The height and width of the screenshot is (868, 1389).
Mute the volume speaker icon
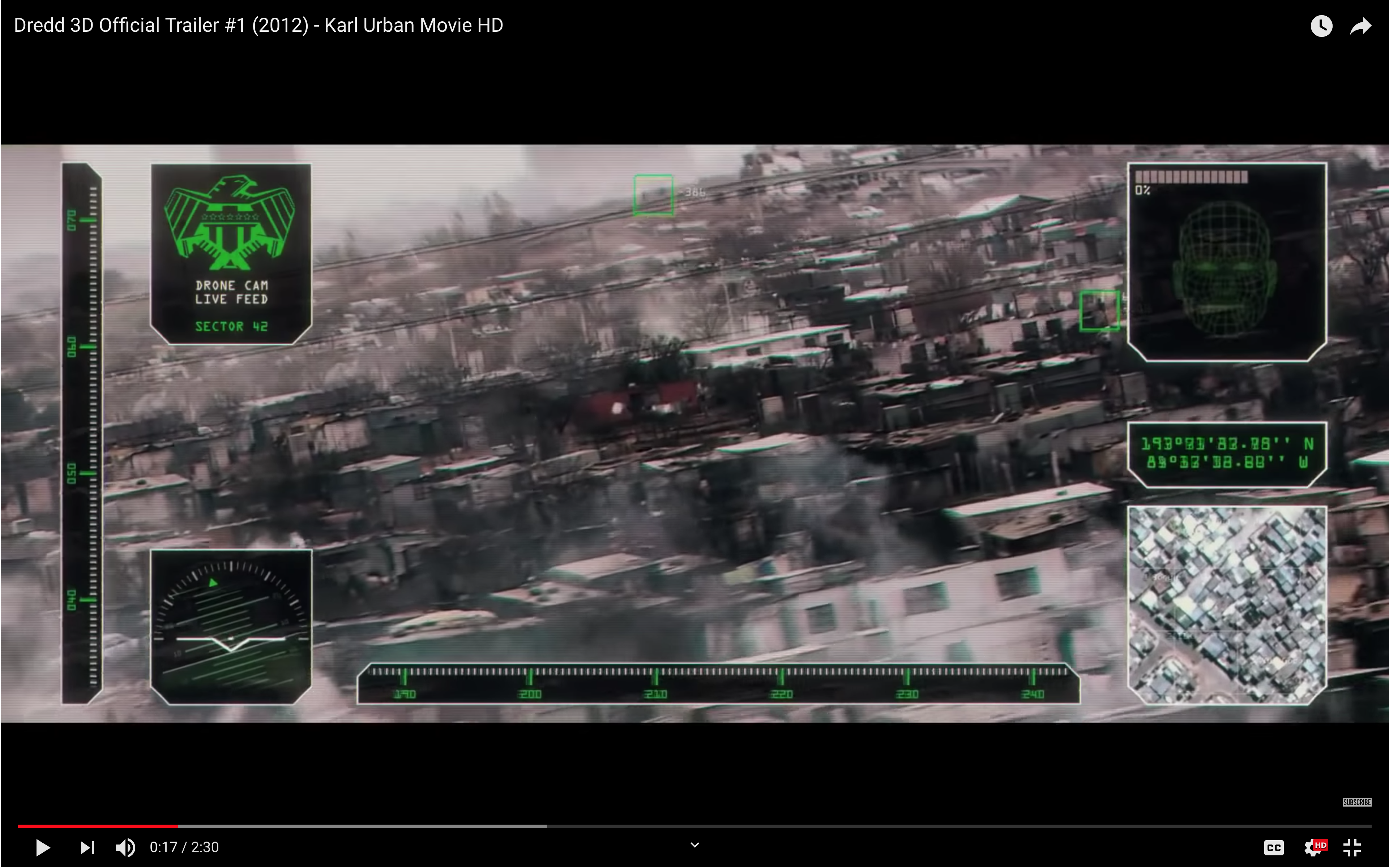125,847
